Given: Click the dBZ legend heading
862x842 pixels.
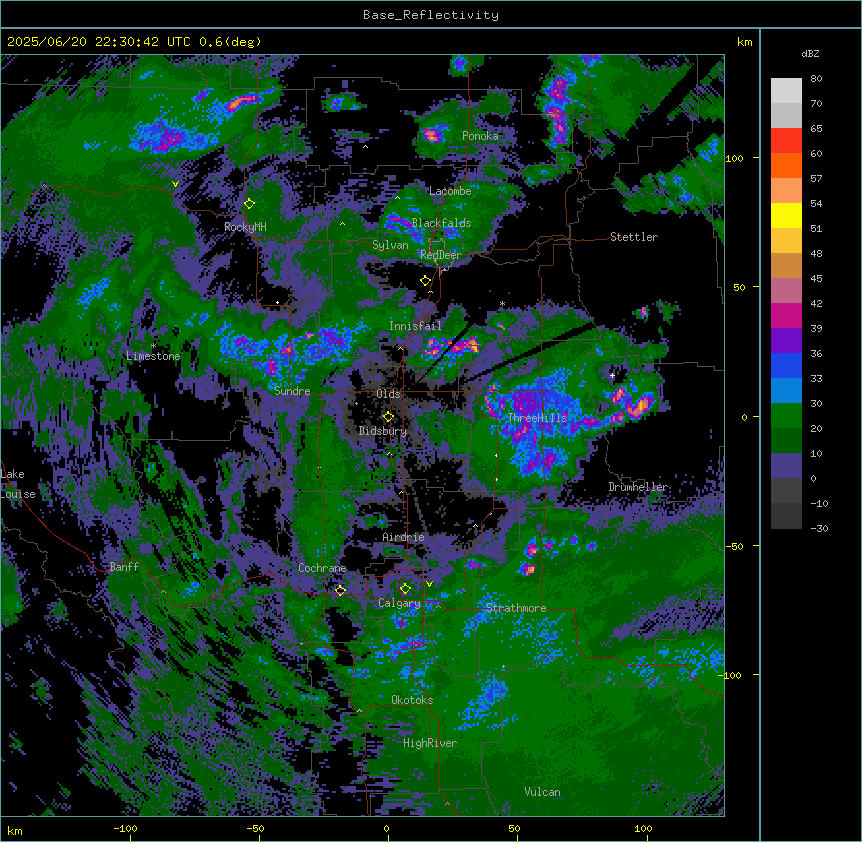Looking at the screenshot, I should pyautogui.click(x=810, y=54).
